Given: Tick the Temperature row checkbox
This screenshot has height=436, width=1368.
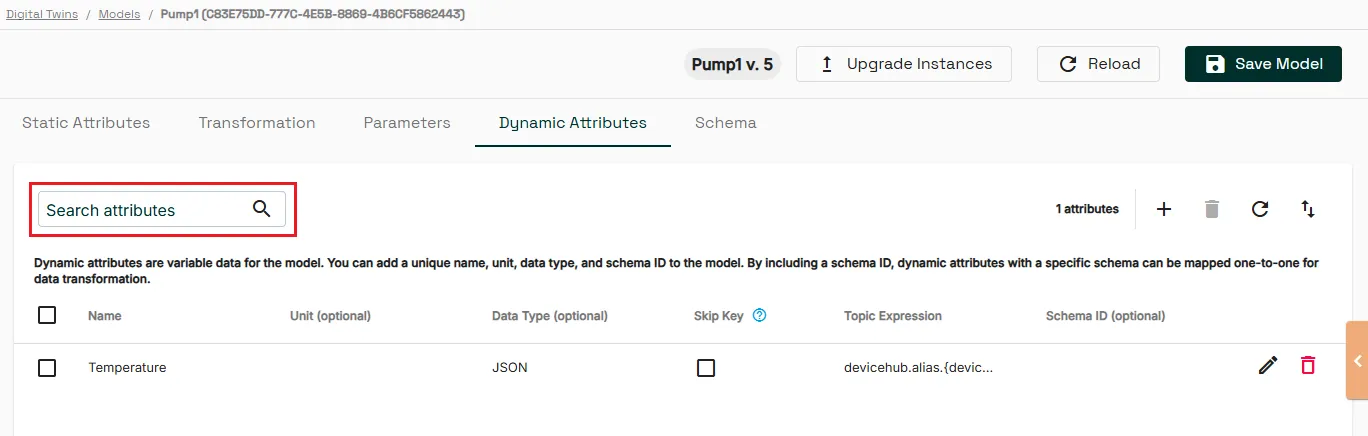Looking at the screenshot, I should (x=47, y=367).
